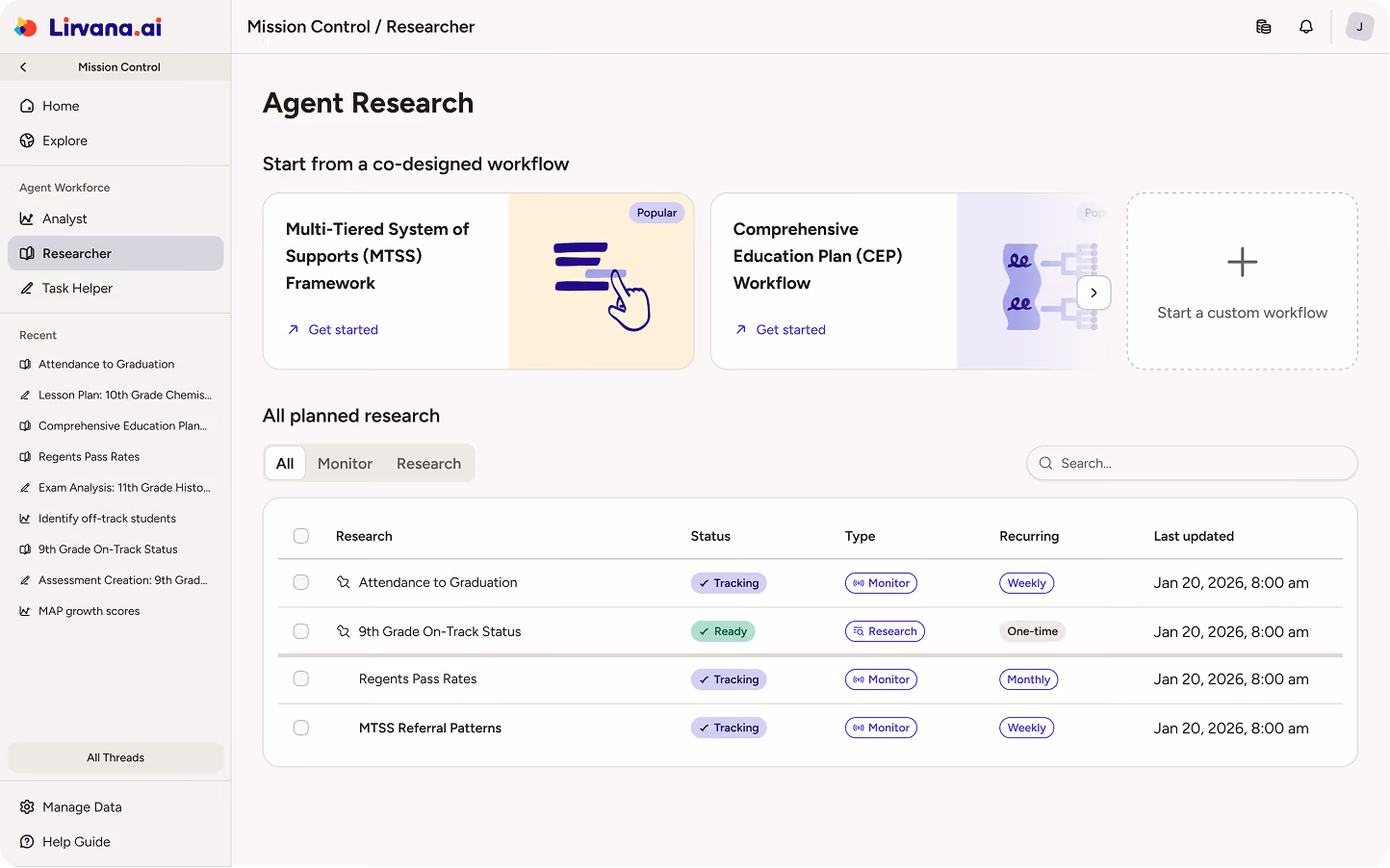Sort by Status column header
This screenshot has width=1390, height=868.
point(710,536)
